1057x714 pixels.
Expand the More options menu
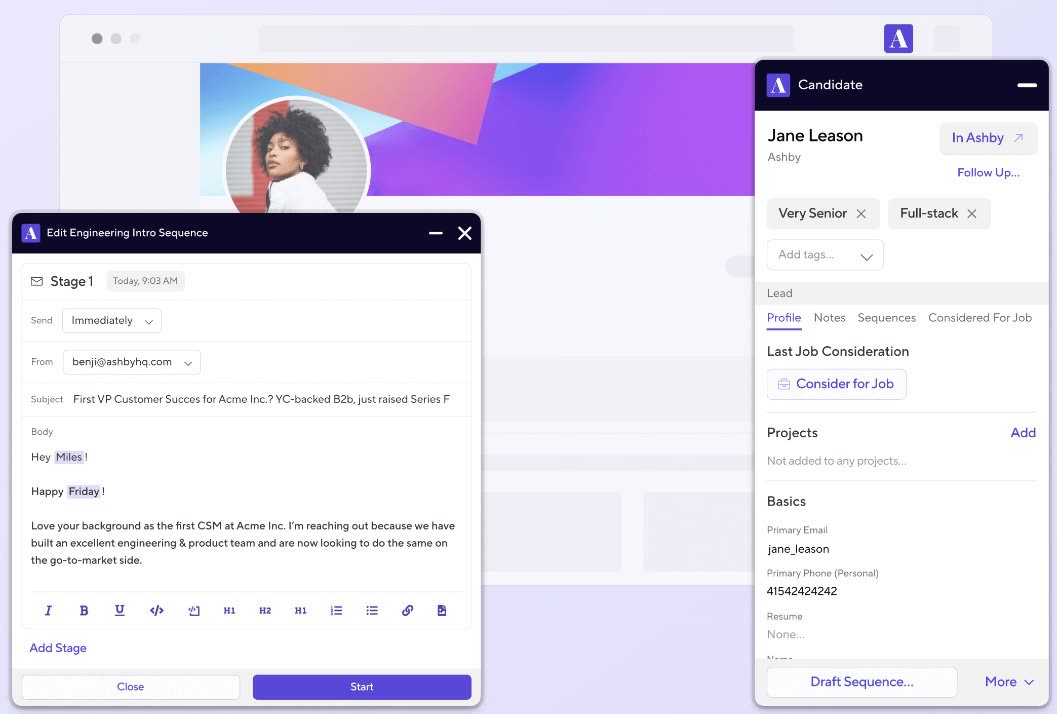pos(1008,682)
